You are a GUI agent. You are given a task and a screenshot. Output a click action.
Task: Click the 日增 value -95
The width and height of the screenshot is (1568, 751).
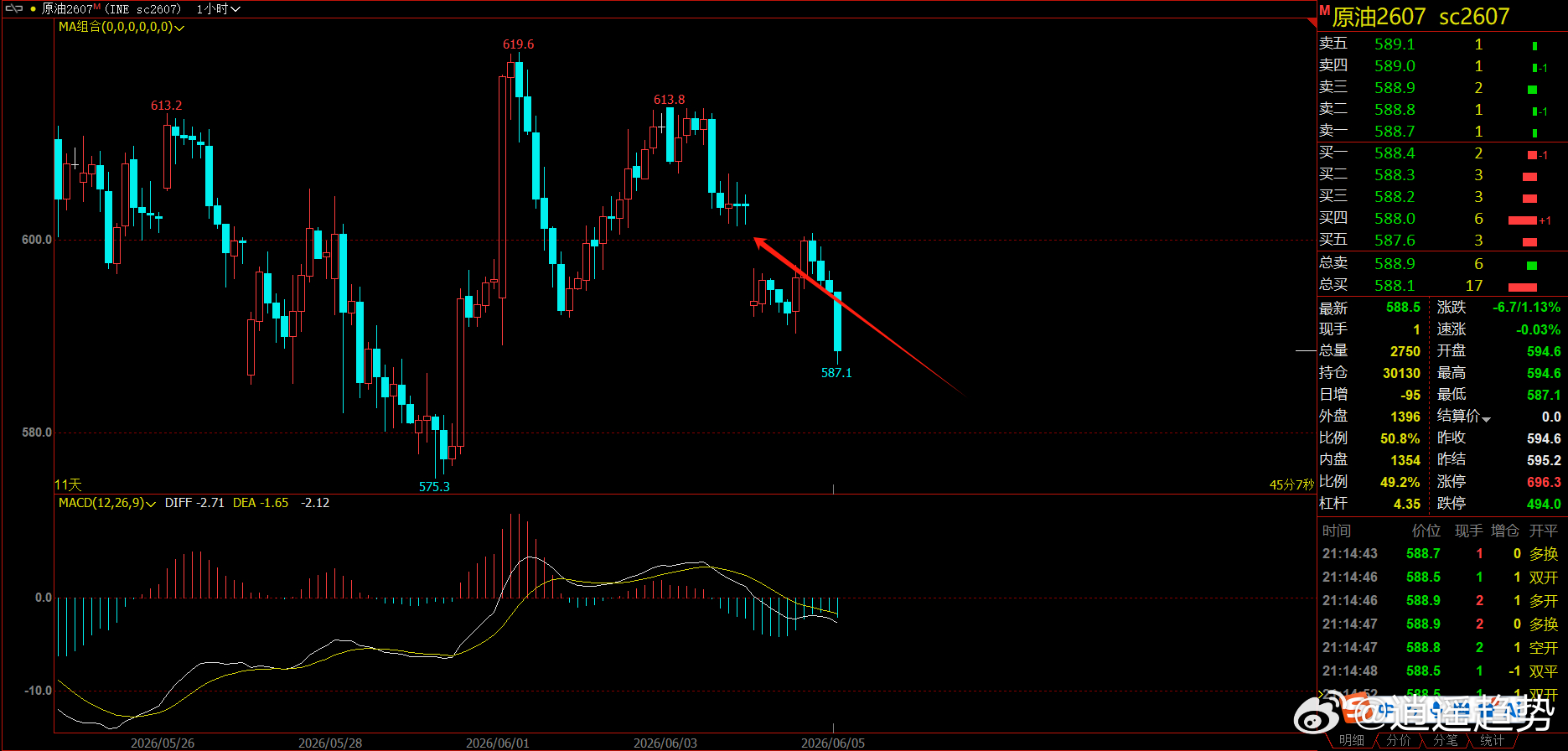pos(1410,395)
